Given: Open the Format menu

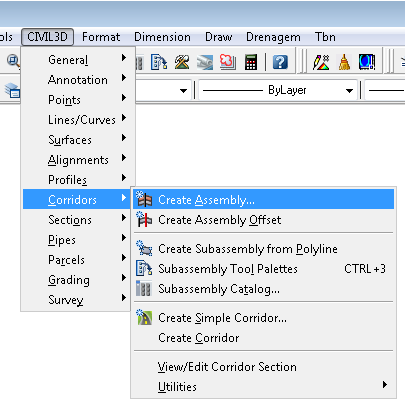Looking at the screenshot, I should point(101,37).
